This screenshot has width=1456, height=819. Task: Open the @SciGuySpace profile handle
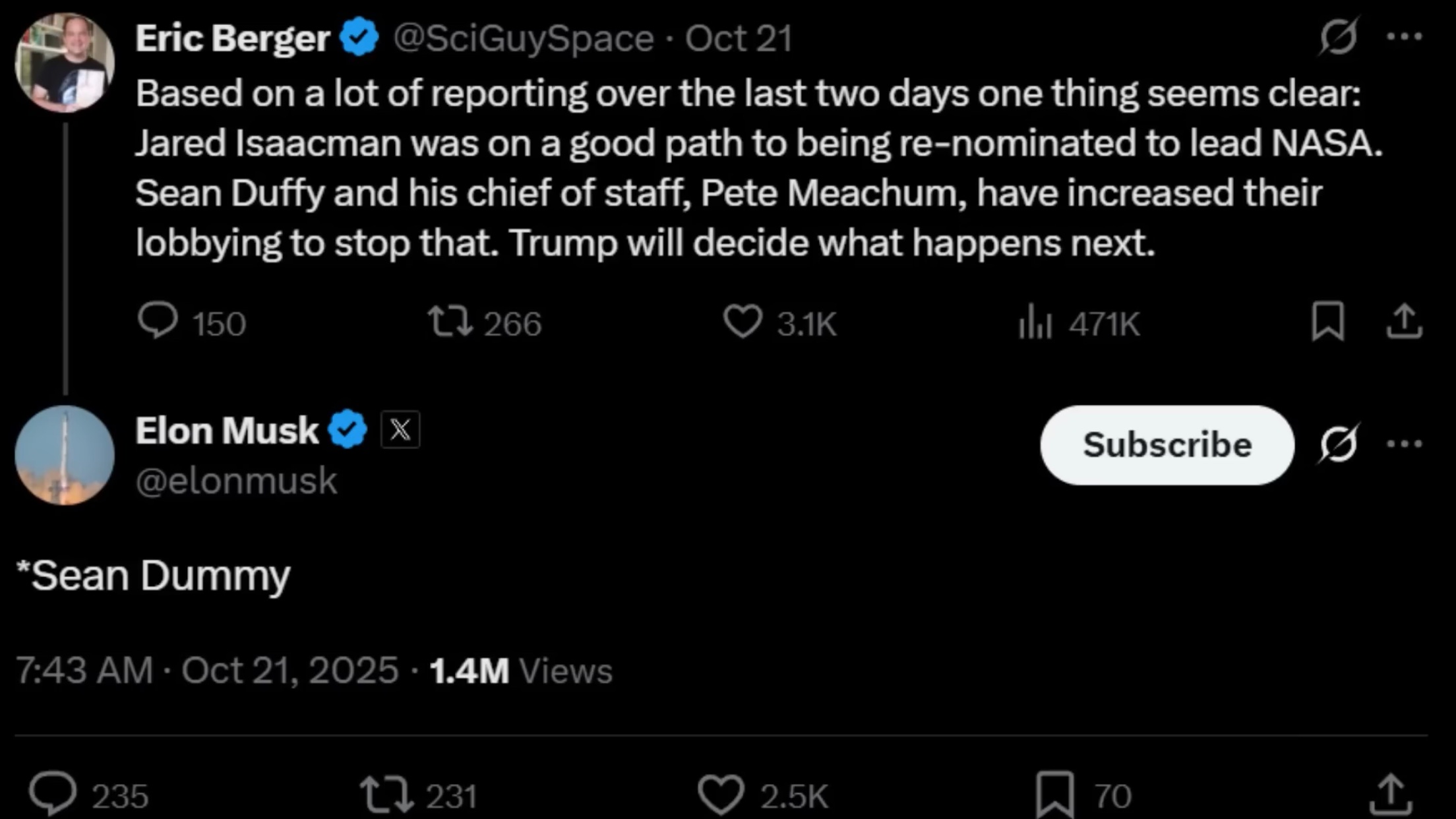tap(524, 38)
